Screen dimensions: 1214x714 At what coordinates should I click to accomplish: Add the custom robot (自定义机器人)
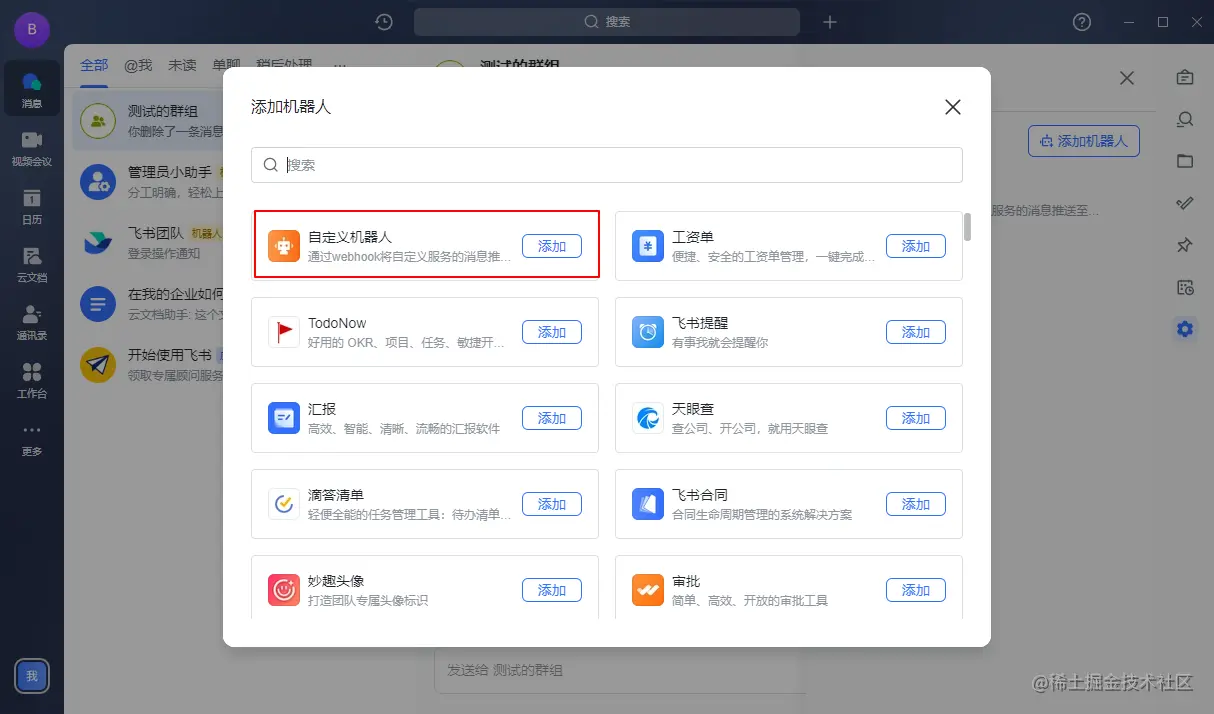coord(552,246)
